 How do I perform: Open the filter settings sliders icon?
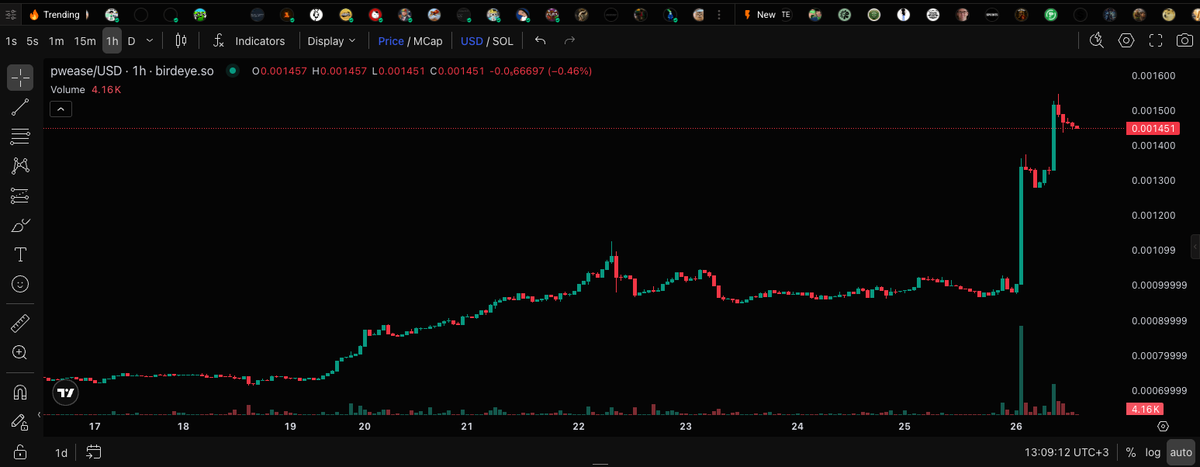(x=10, y=15)
